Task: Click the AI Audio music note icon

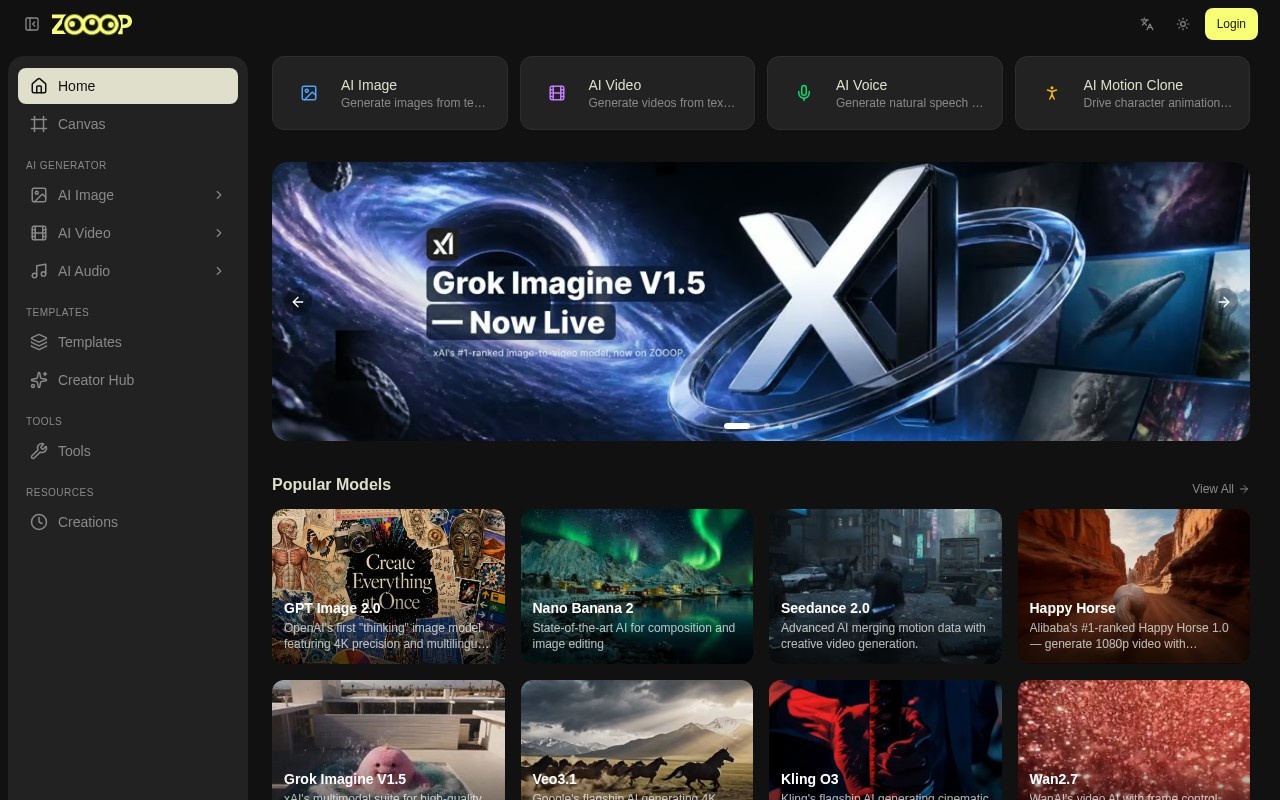Action: click(39, 271)
